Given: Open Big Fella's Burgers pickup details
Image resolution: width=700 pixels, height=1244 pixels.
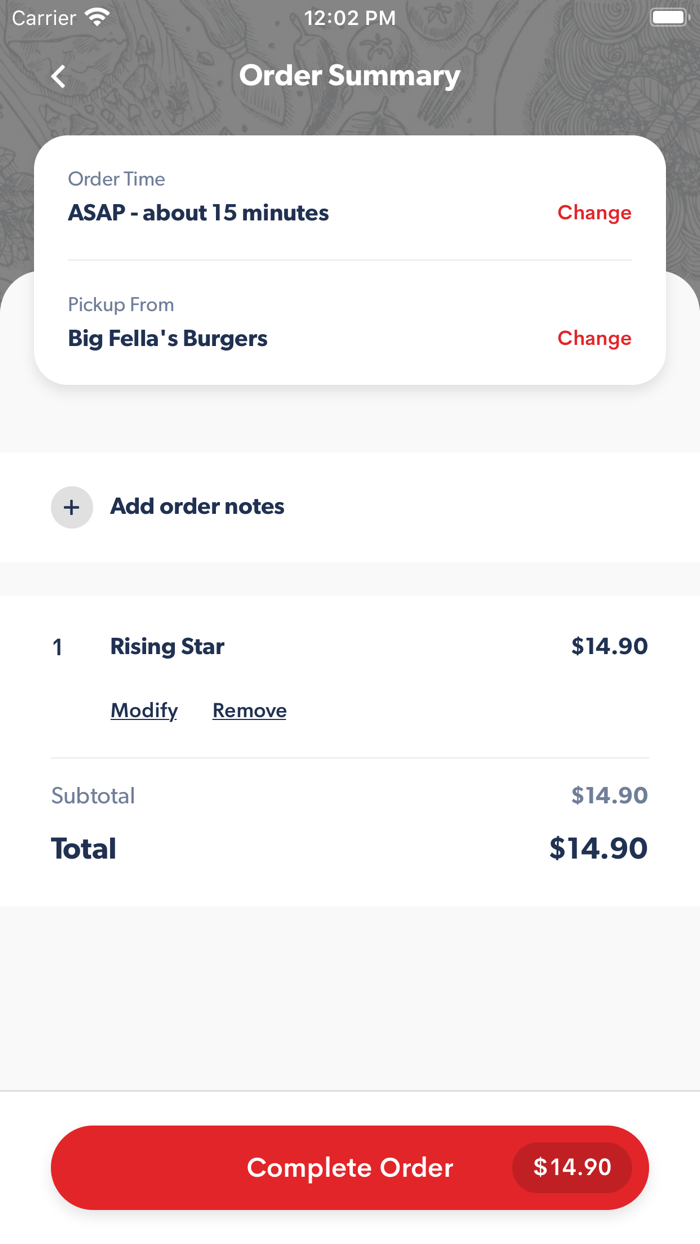Looking at the screenshot, I should [167, 338].
